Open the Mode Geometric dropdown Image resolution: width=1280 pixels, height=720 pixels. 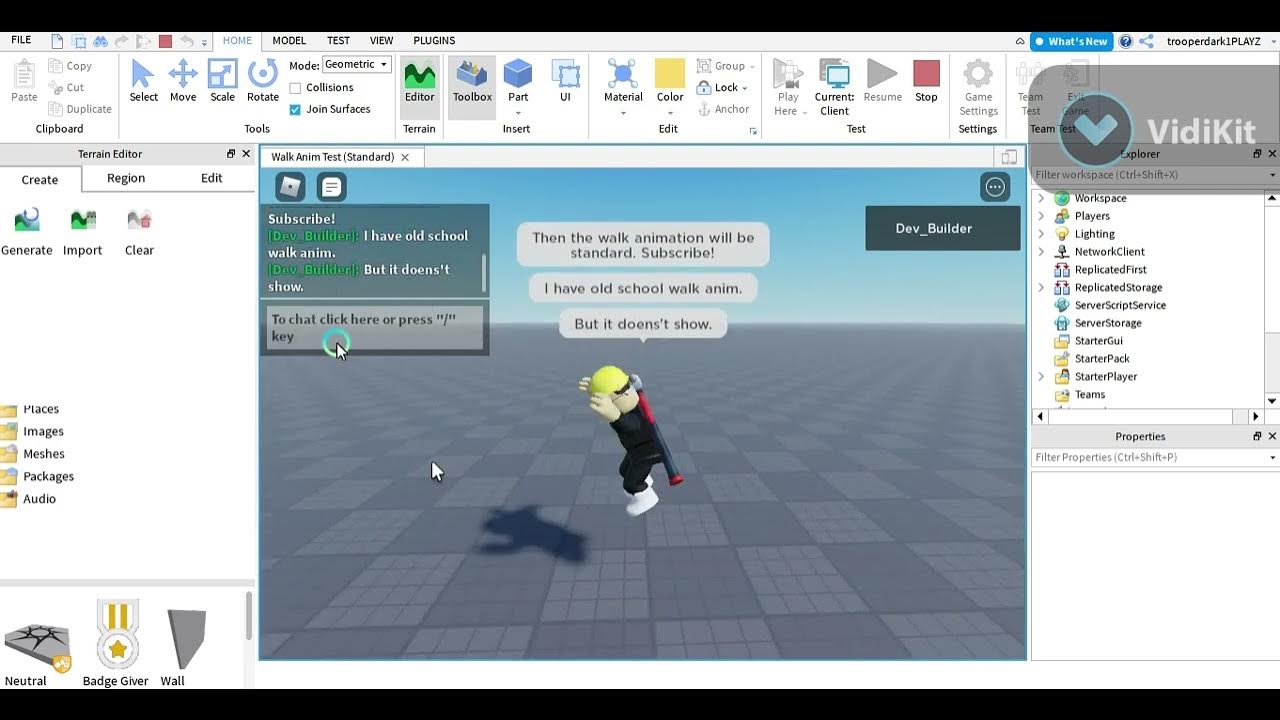(x=357, y=65)
